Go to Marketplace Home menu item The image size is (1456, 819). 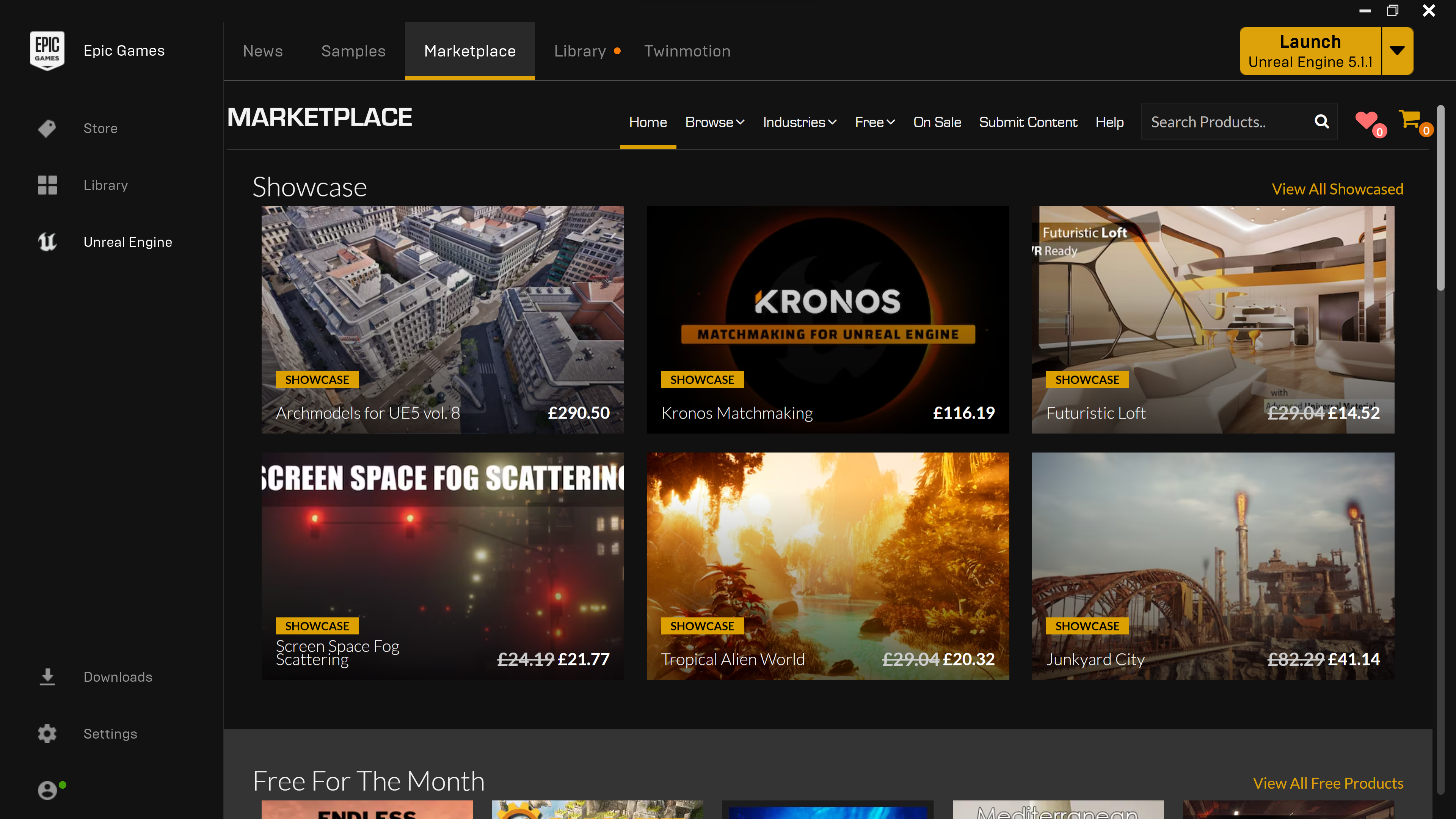coord(648,122)
